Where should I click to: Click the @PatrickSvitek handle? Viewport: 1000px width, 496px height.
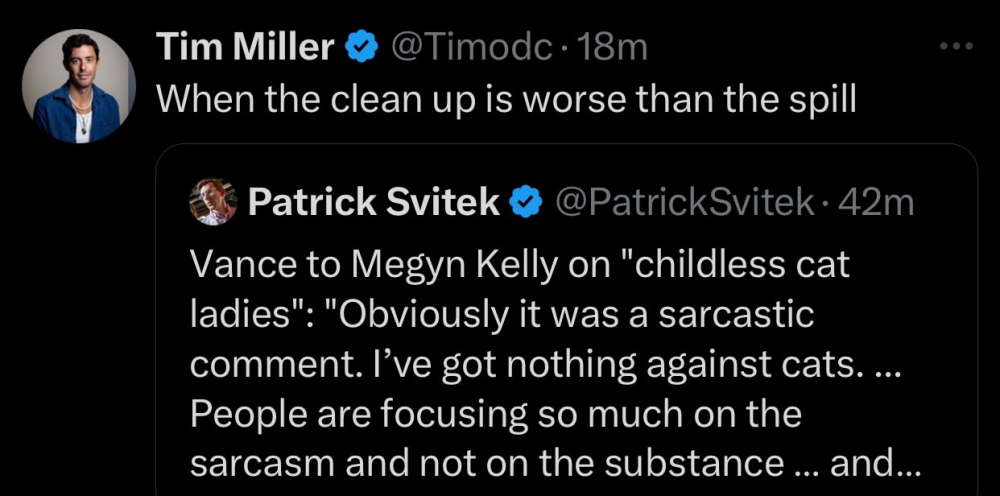(683, 203)
